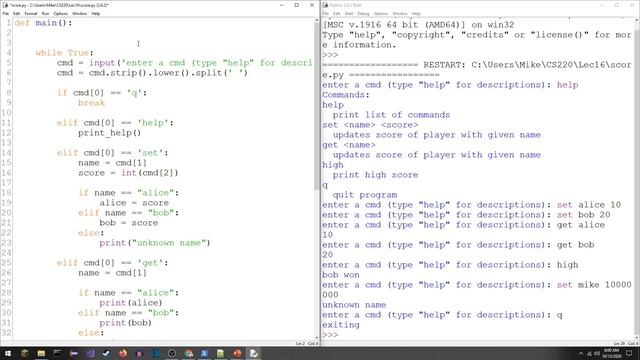Open File menu in score.py editor
Screen dimensions: 640x360
[x=6, y=13]
